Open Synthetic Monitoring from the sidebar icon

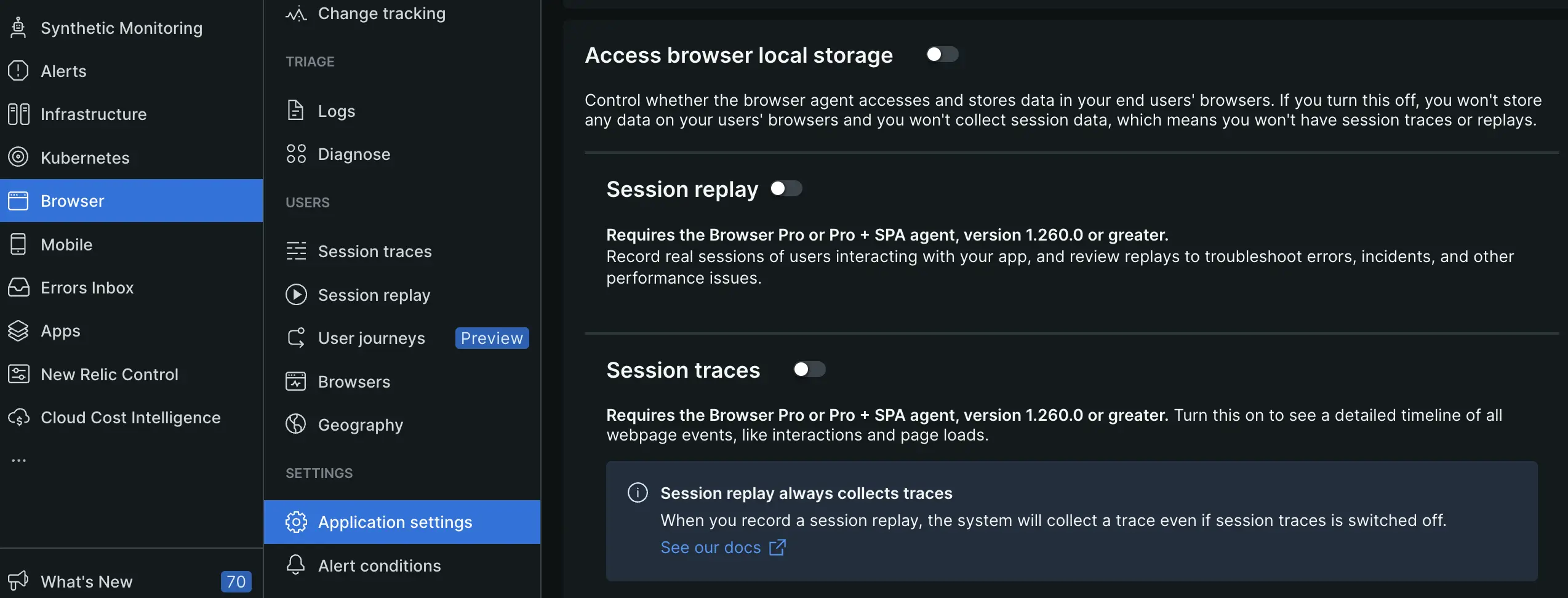(18, 28)
